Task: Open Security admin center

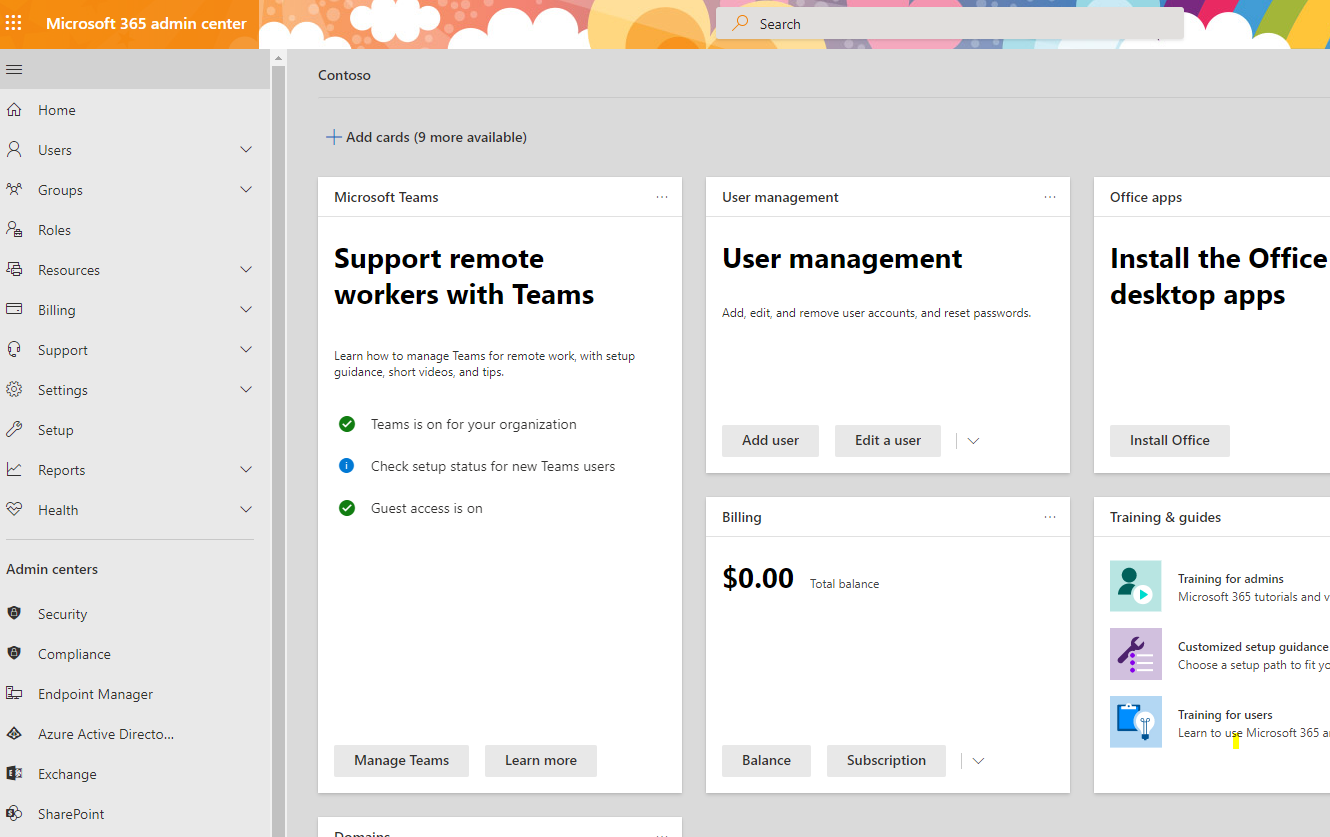Action: point(63,614)
